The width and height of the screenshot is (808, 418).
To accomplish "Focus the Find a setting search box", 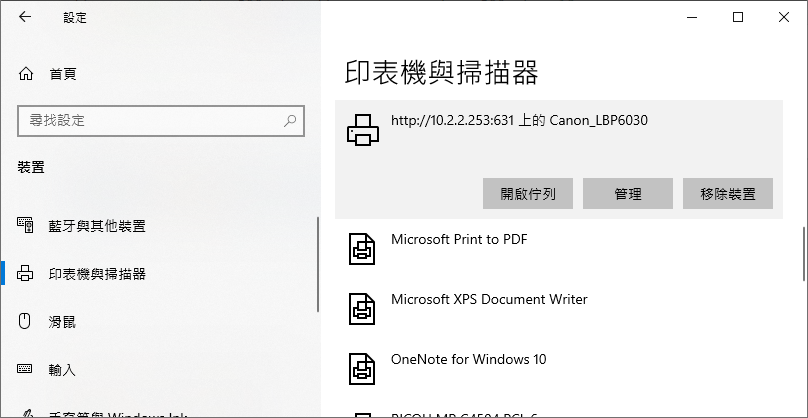I will [150, 121].
